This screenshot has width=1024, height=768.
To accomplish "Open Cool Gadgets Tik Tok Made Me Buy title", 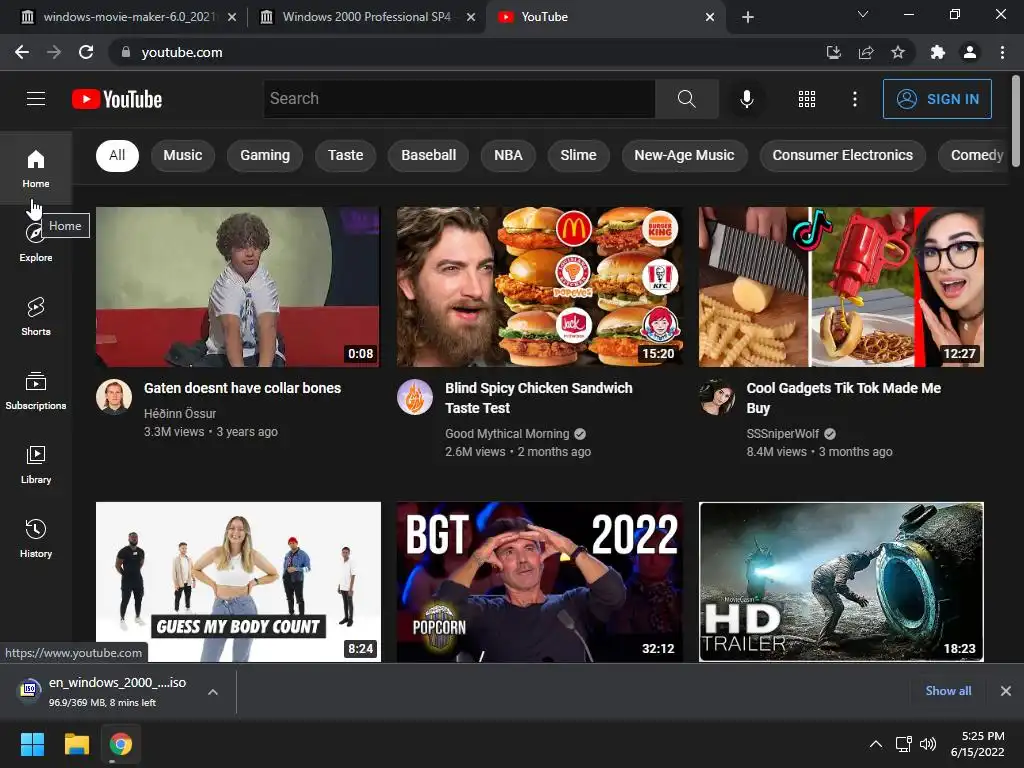I will click(x=844, y=398).
